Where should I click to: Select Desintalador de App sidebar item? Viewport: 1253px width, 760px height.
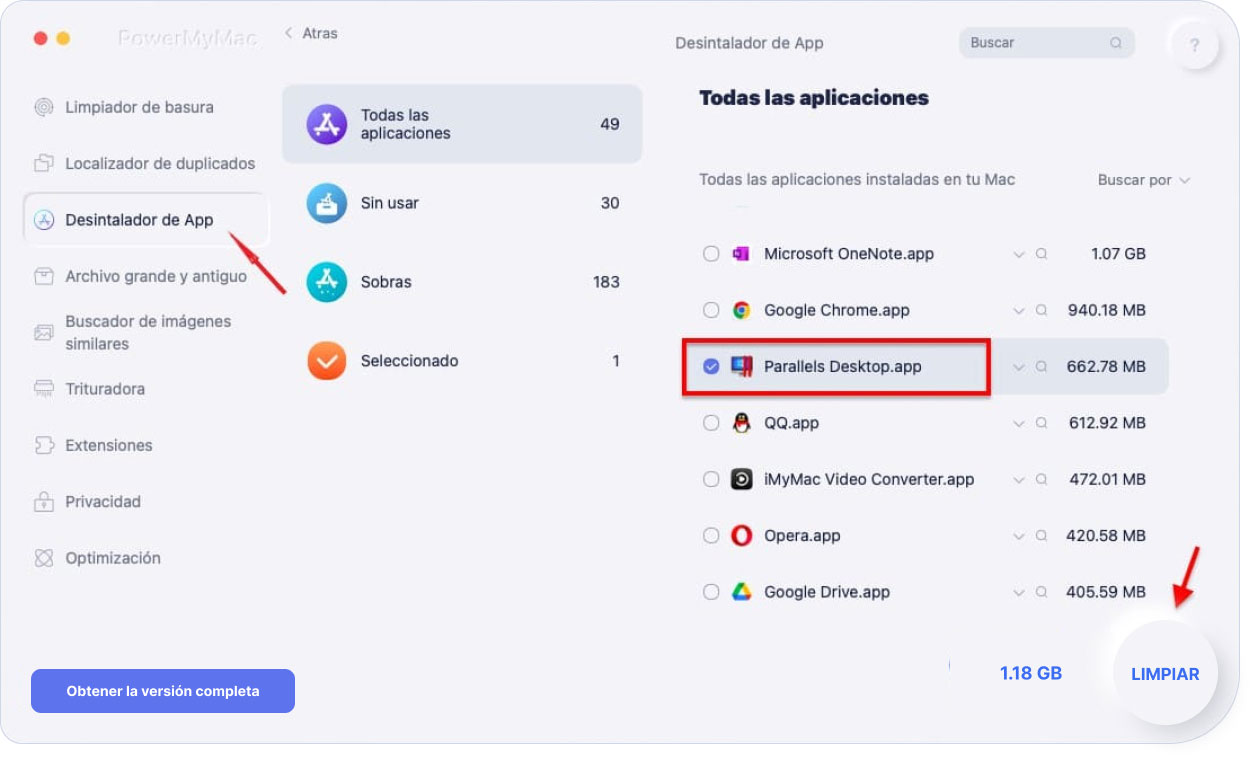click(146, 220)
